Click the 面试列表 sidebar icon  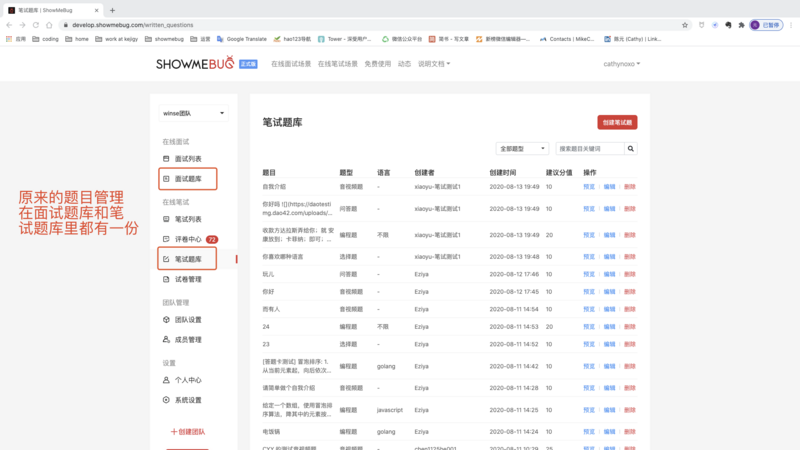click(166, 159)
